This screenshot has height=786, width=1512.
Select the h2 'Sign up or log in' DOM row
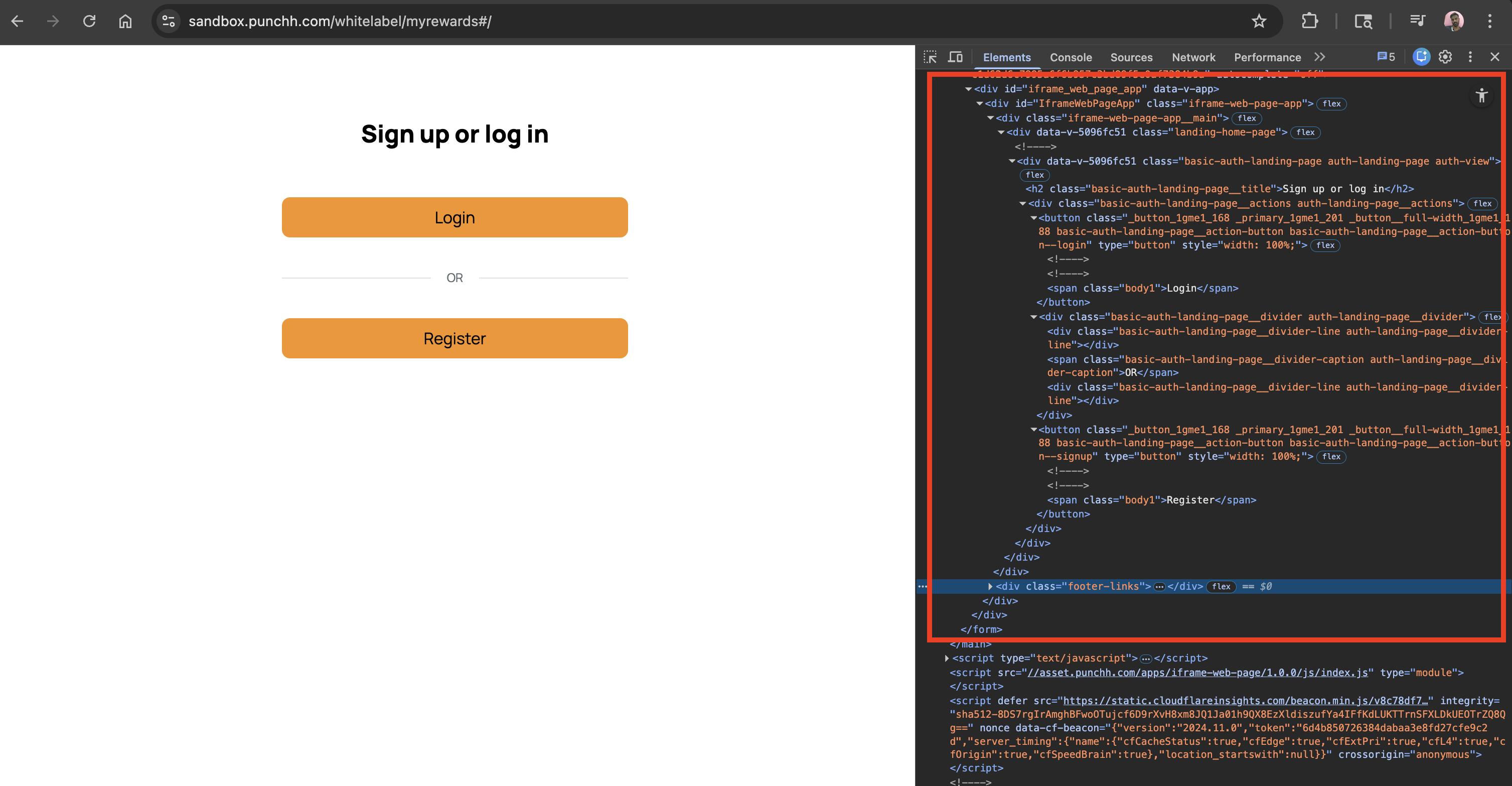click(1220, 189)
